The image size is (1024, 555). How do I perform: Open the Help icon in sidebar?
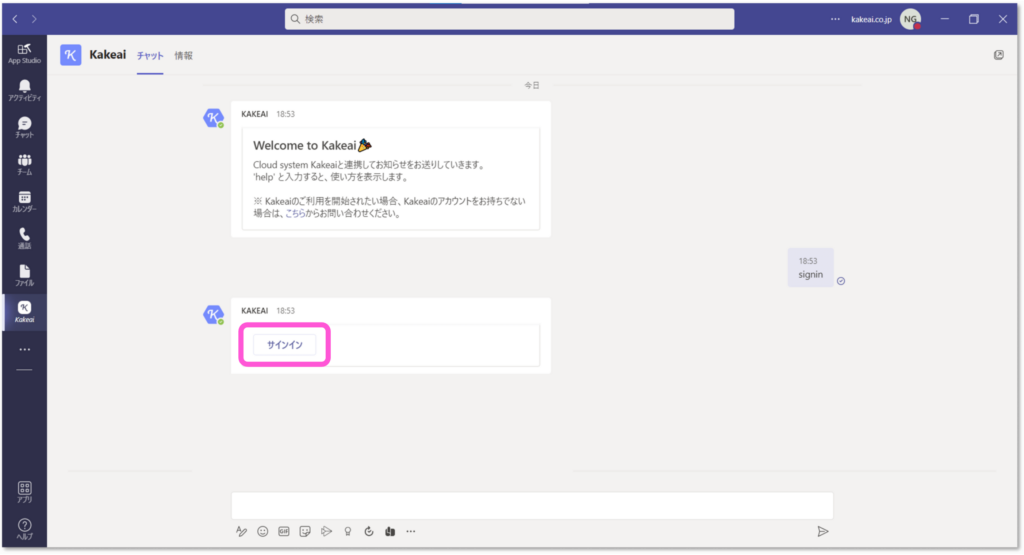(24, 529)
